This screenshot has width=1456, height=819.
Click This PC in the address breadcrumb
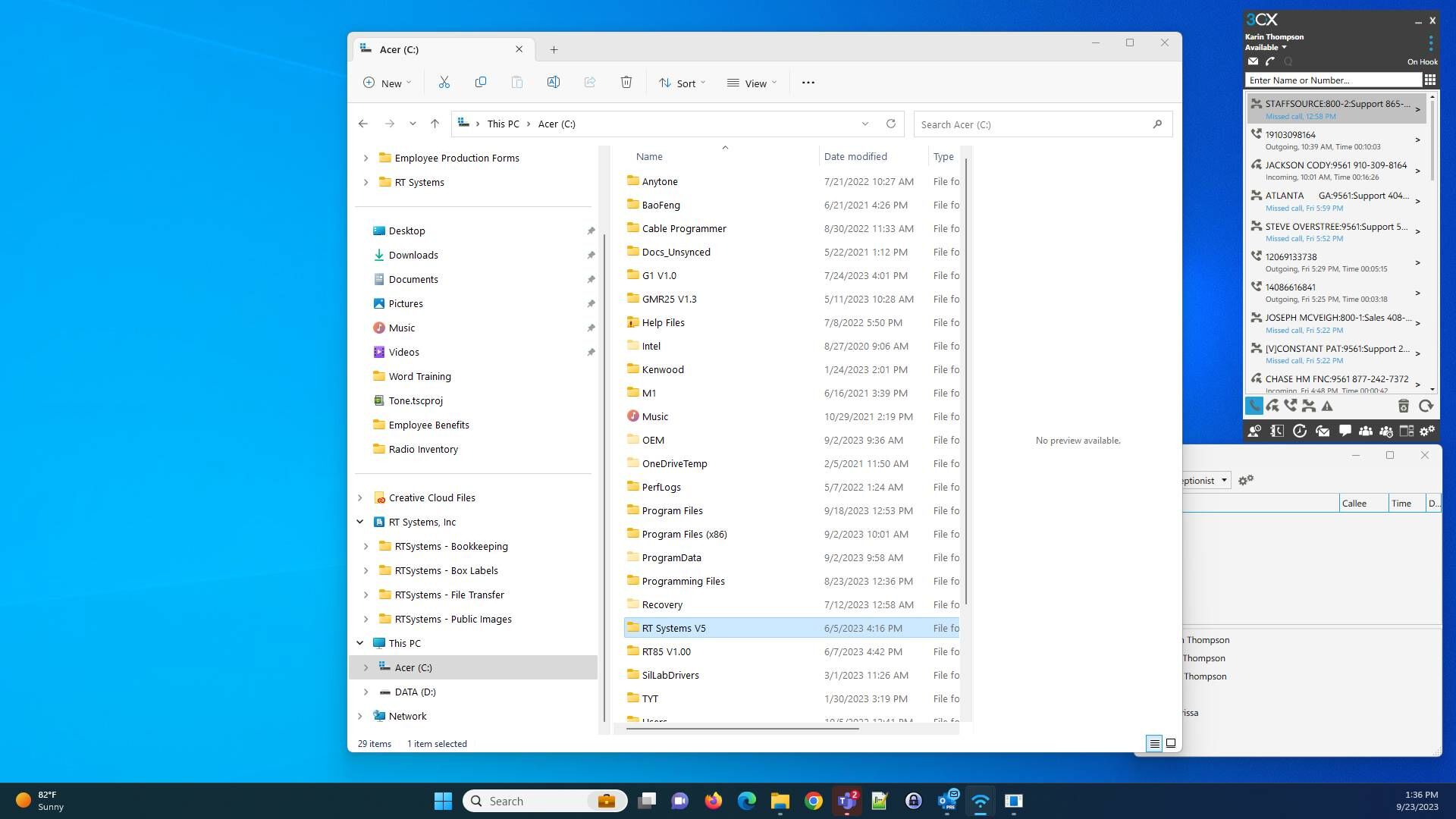point(503,124)
